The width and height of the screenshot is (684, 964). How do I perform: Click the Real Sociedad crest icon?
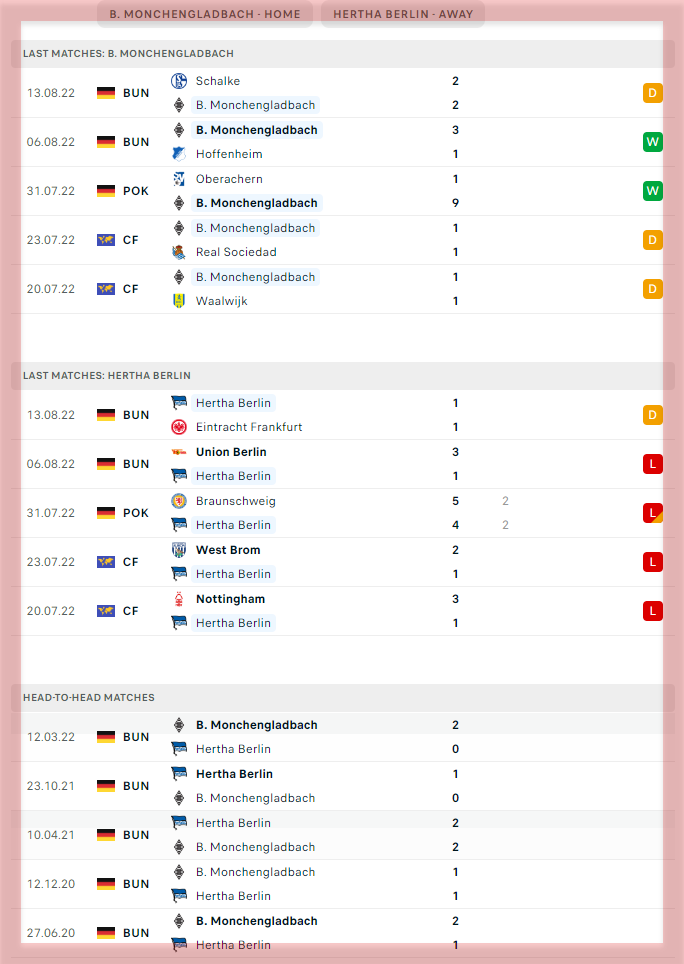(179, 252)
